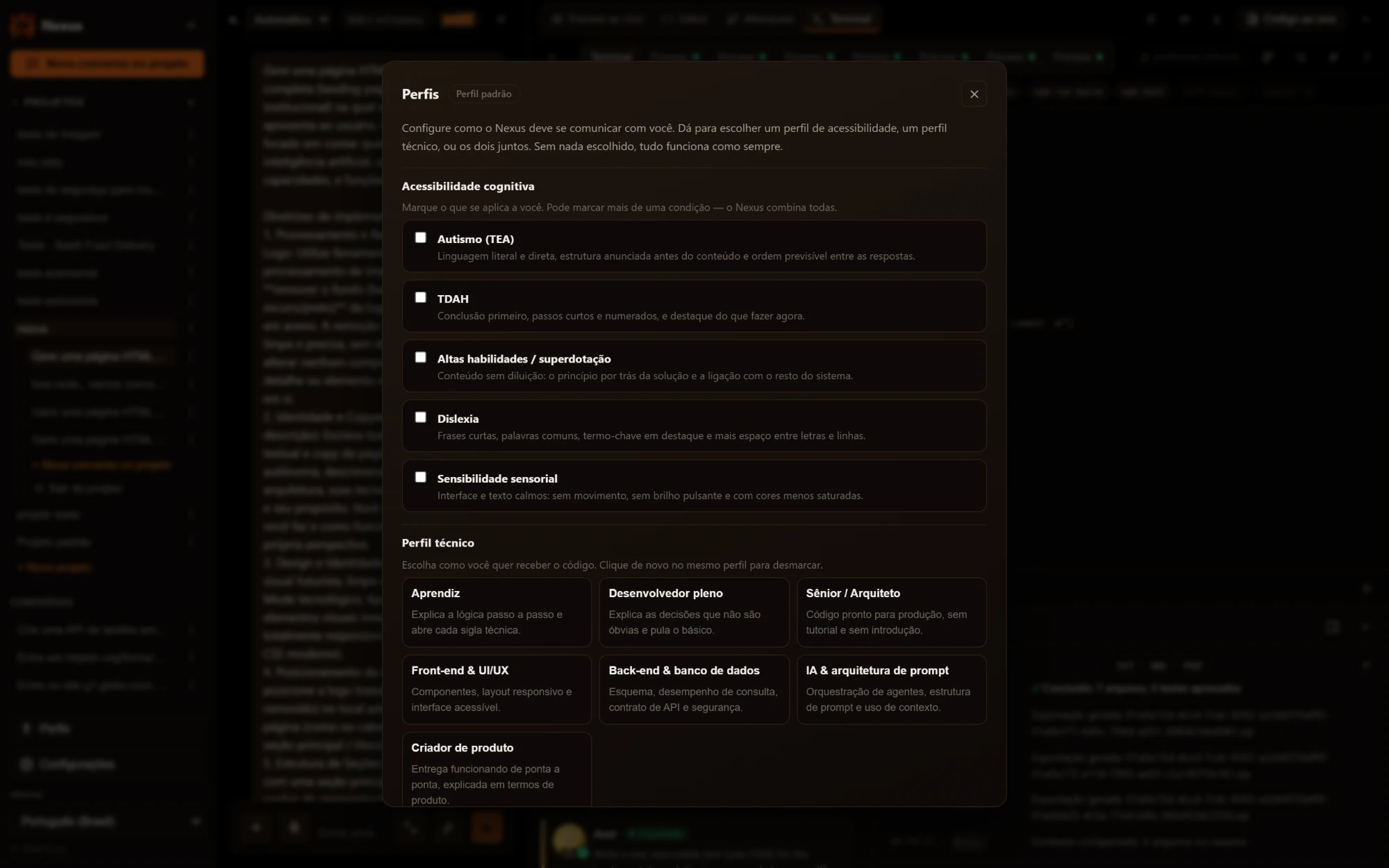Toggle the Dislexia checkbox
This screenshot has height=868, width=1389.
[420, 417]
